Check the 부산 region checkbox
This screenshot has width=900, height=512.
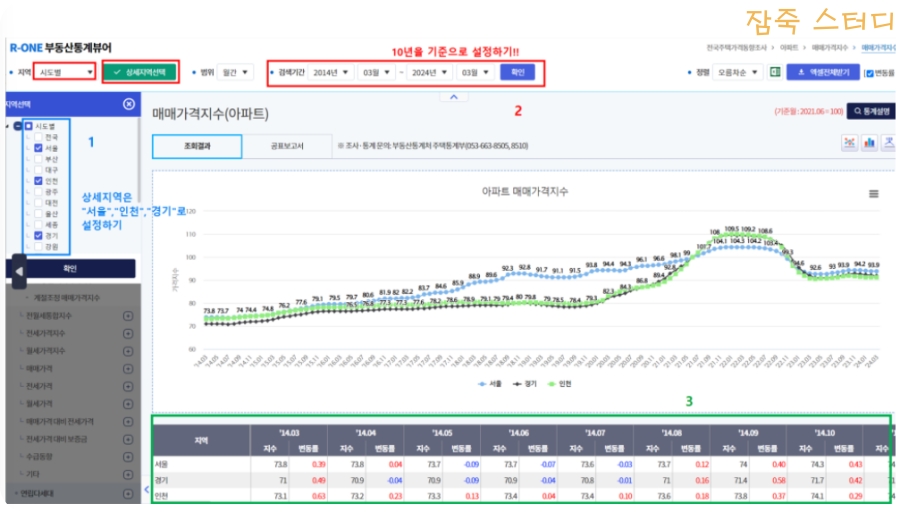point(38,159)
